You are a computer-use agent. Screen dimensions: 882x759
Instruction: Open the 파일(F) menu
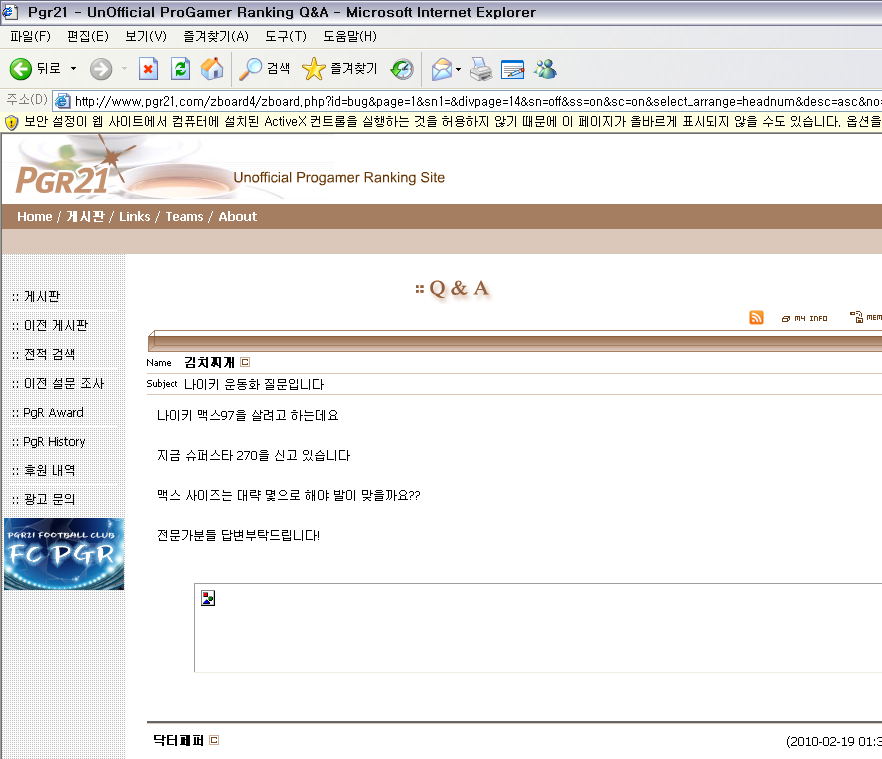click(30, 37)
